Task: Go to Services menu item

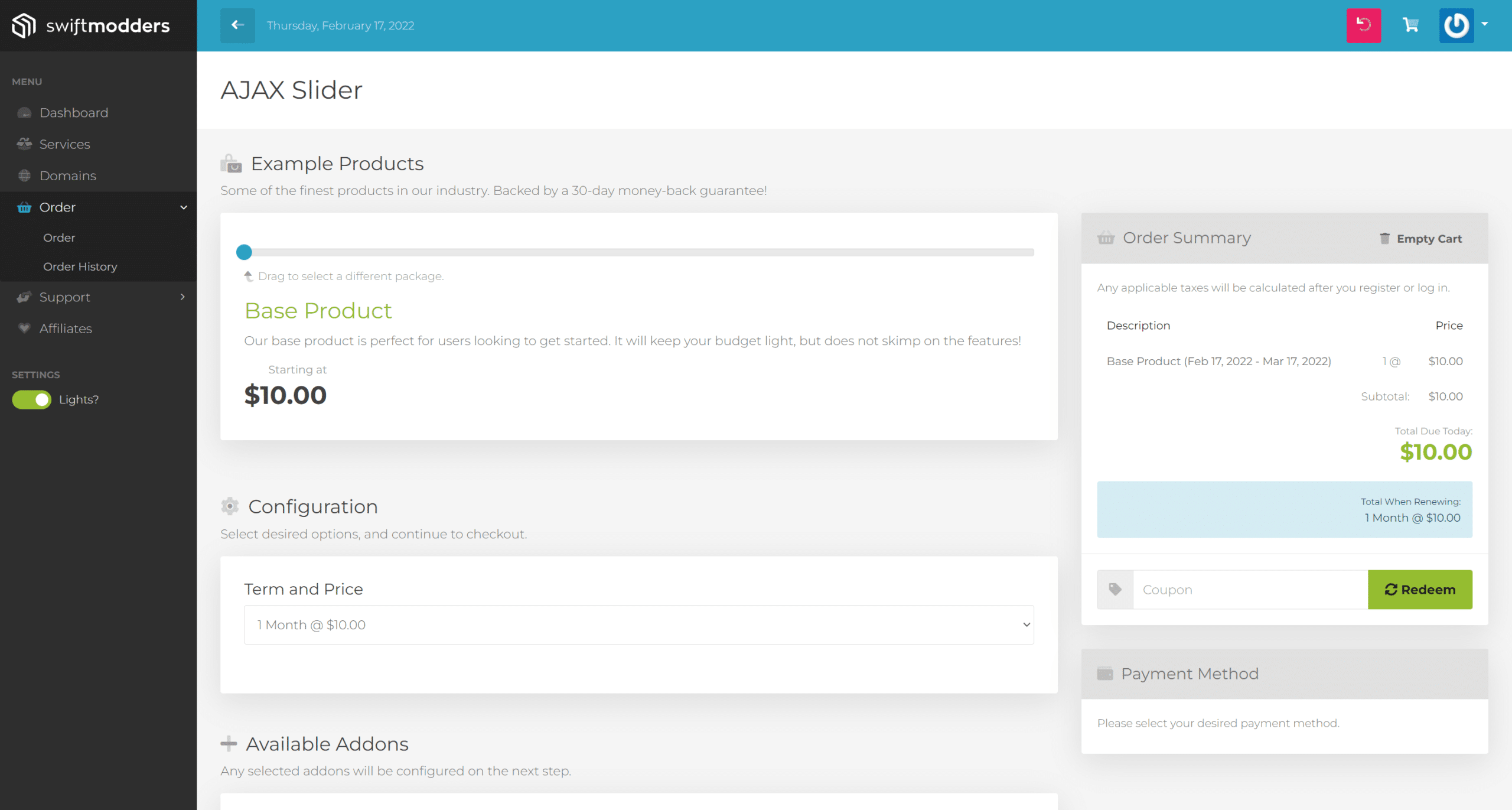Action: point(64,144)
